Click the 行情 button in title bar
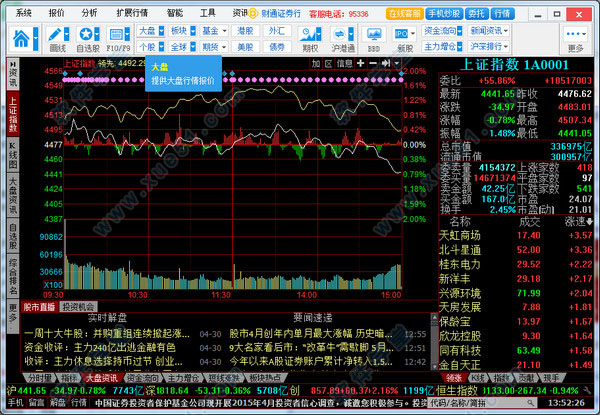The image size is (600, 415). click(502, 14)
